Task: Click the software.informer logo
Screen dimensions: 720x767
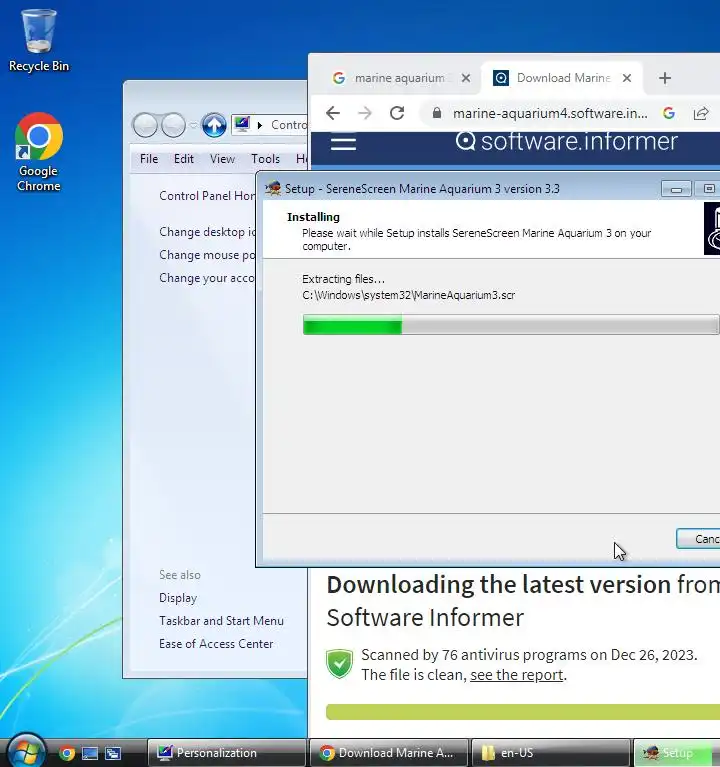Action: [567, 141]
